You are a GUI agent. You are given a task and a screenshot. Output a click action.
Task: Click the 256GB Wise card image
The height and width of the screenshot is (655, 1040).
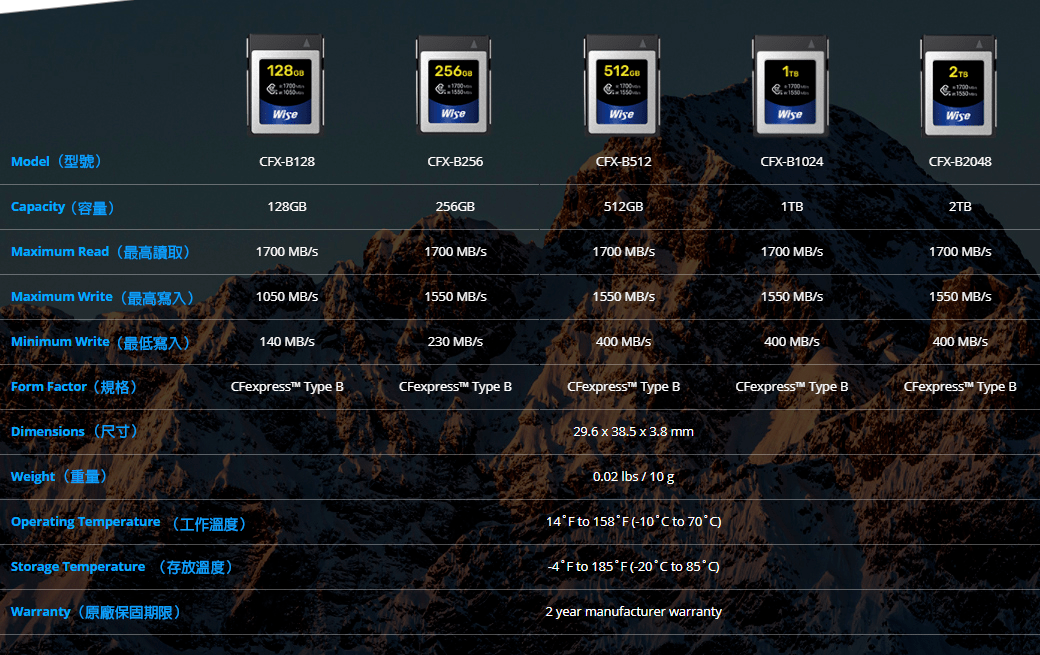pos(455,85)
